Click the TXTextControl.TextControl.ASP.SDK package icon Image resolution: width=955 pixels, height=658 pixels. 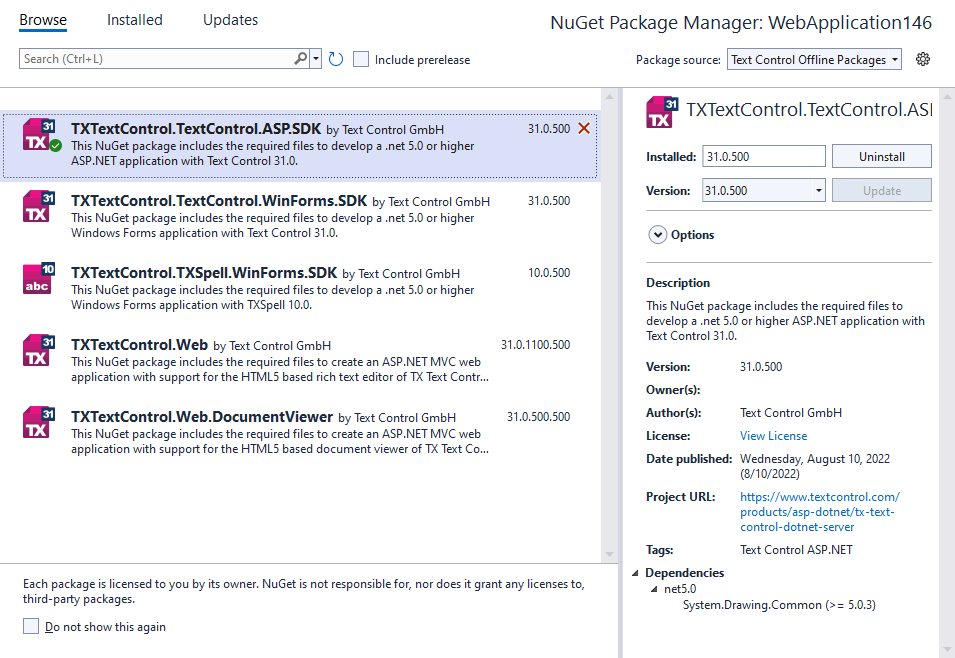(x=37, y=133)
